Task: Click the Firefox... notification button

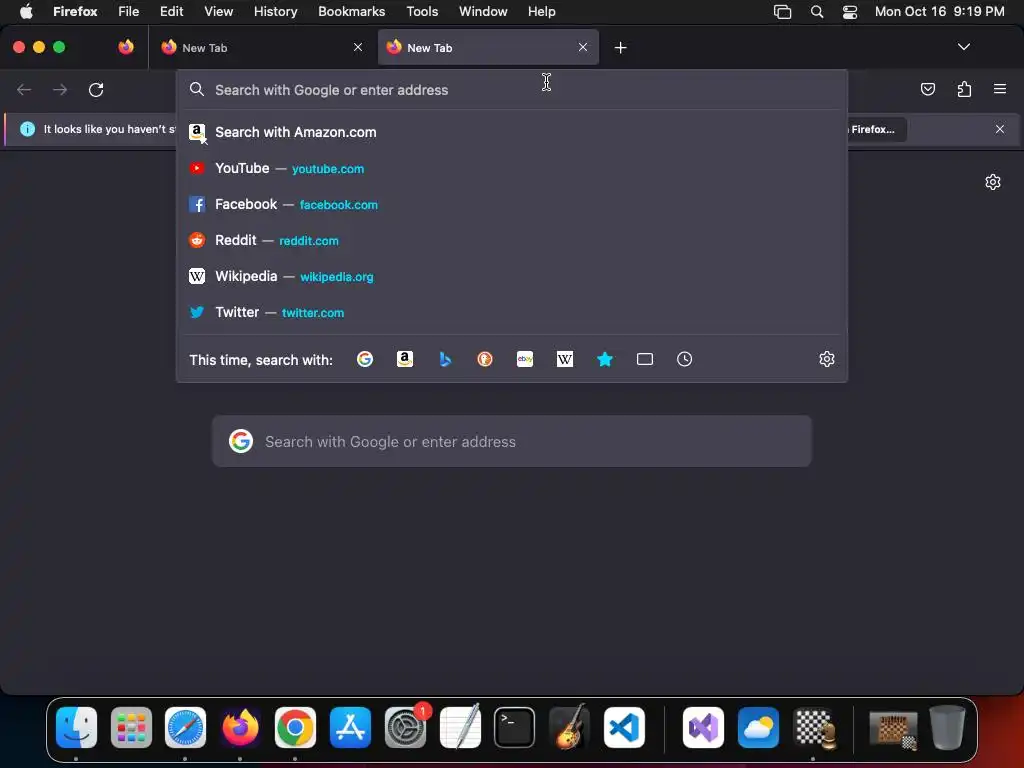Action: [x=877, y=129]
